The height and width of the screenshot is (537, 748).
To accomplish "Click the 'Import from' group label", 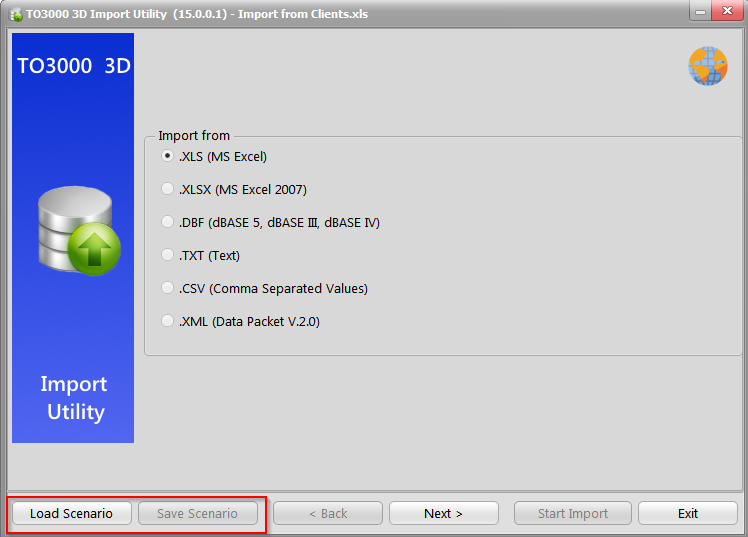I will 194,135.
